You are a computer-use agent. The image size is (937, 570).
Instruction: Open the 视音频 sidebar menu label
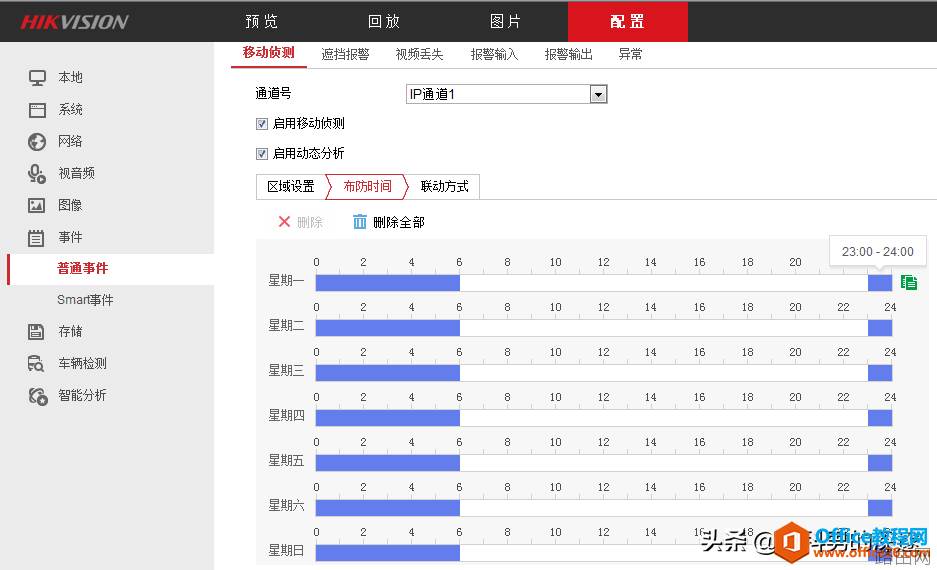coord(76,174)
